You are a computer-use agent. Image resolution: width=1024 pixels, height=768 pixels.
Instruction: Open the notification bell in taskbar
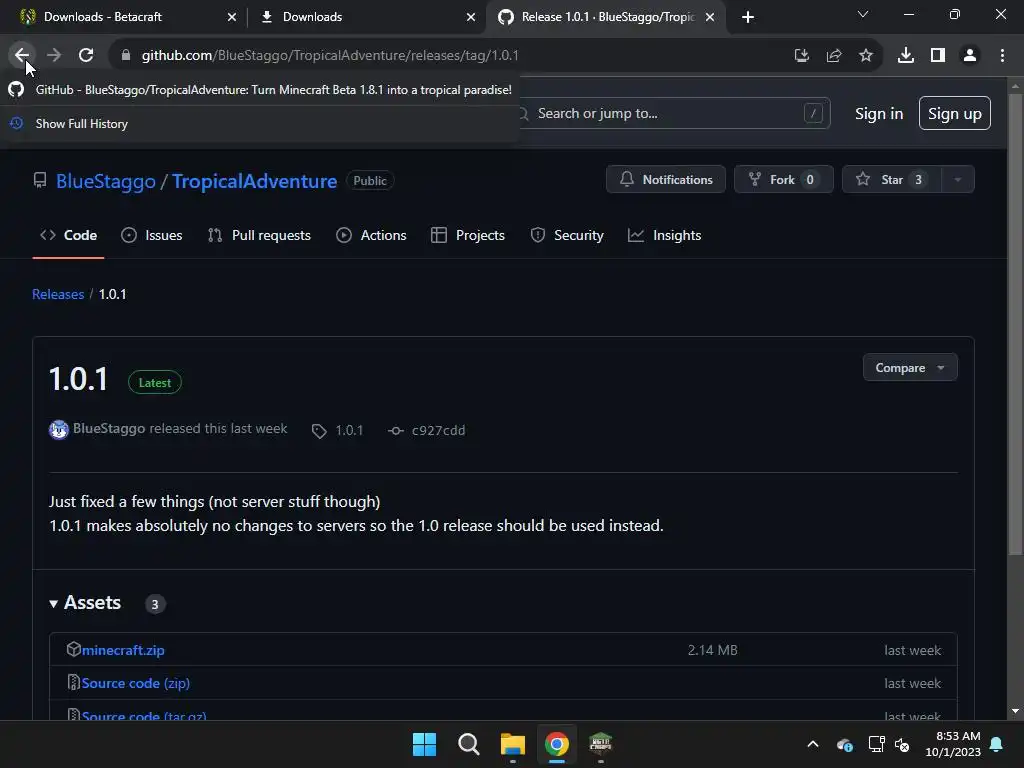click(997, 744)
